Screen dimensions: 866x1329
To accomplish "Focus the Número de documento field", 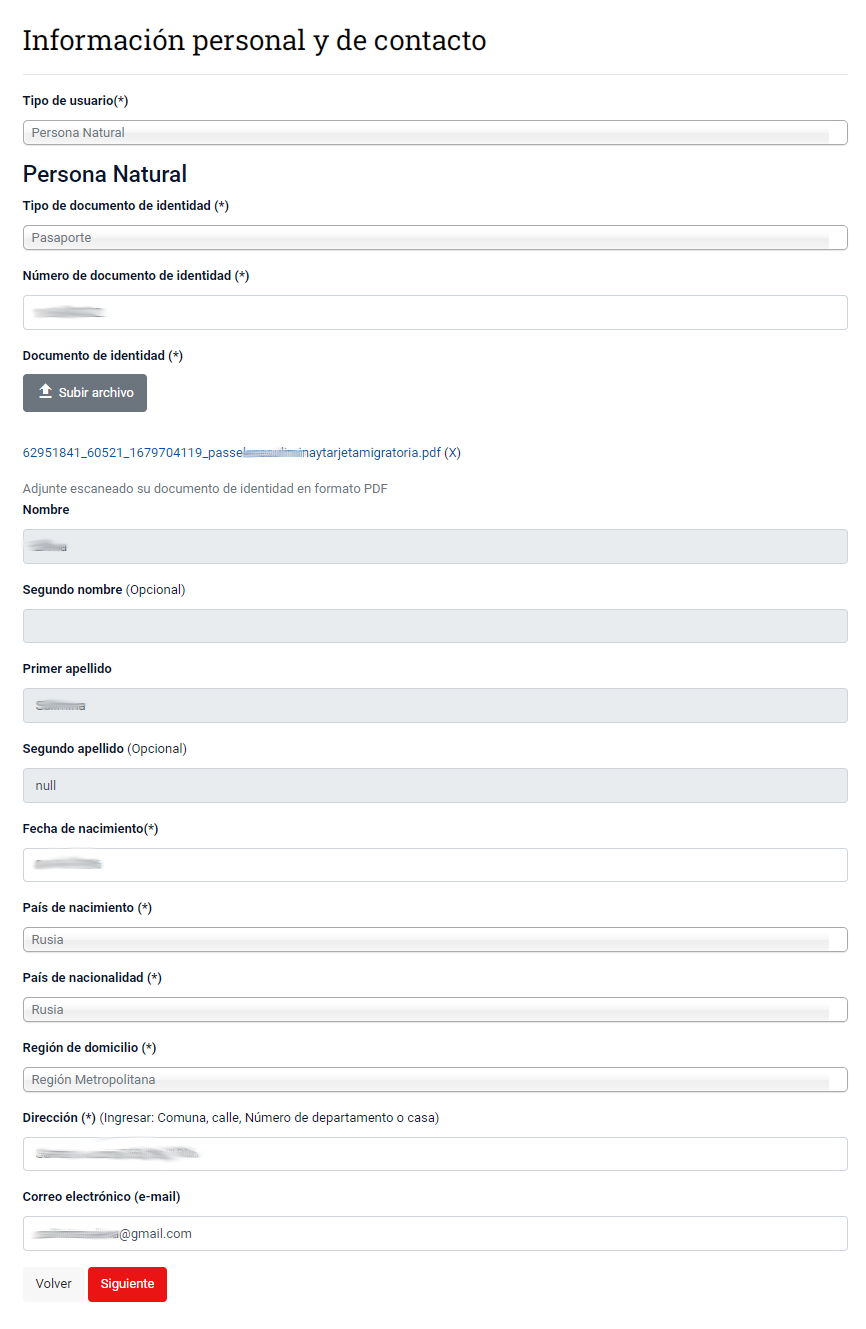I will coord(434,313).
